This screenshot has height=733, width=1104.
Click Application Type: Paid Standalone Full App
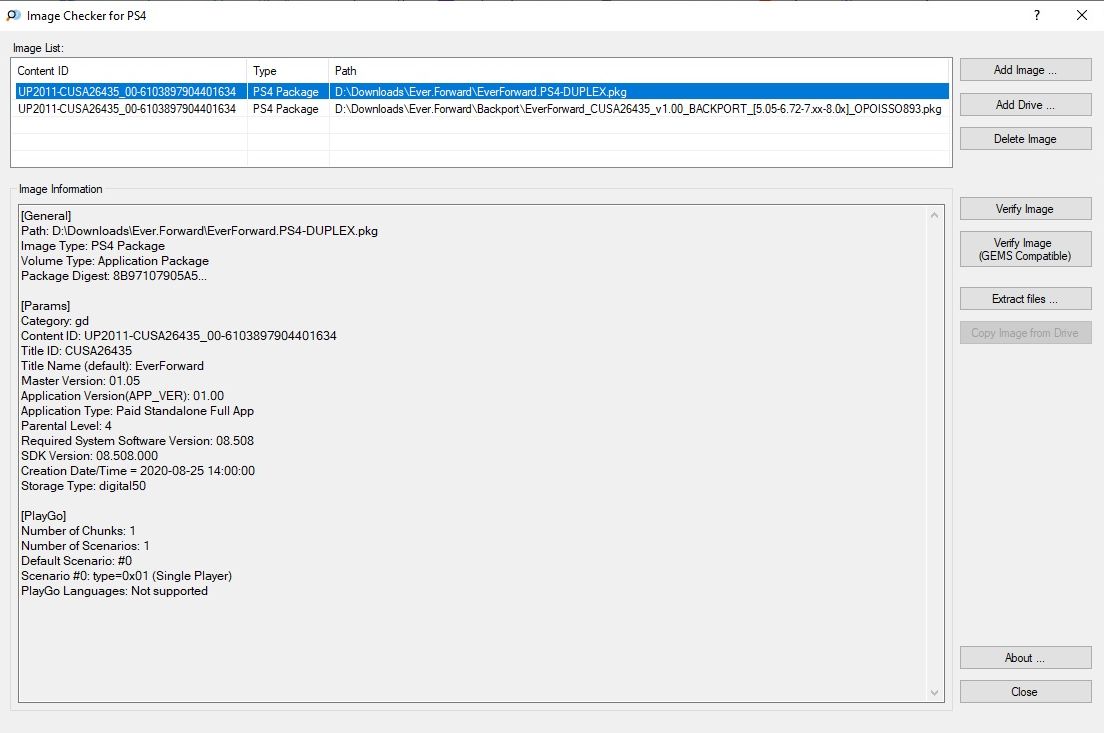pos(137,411)
